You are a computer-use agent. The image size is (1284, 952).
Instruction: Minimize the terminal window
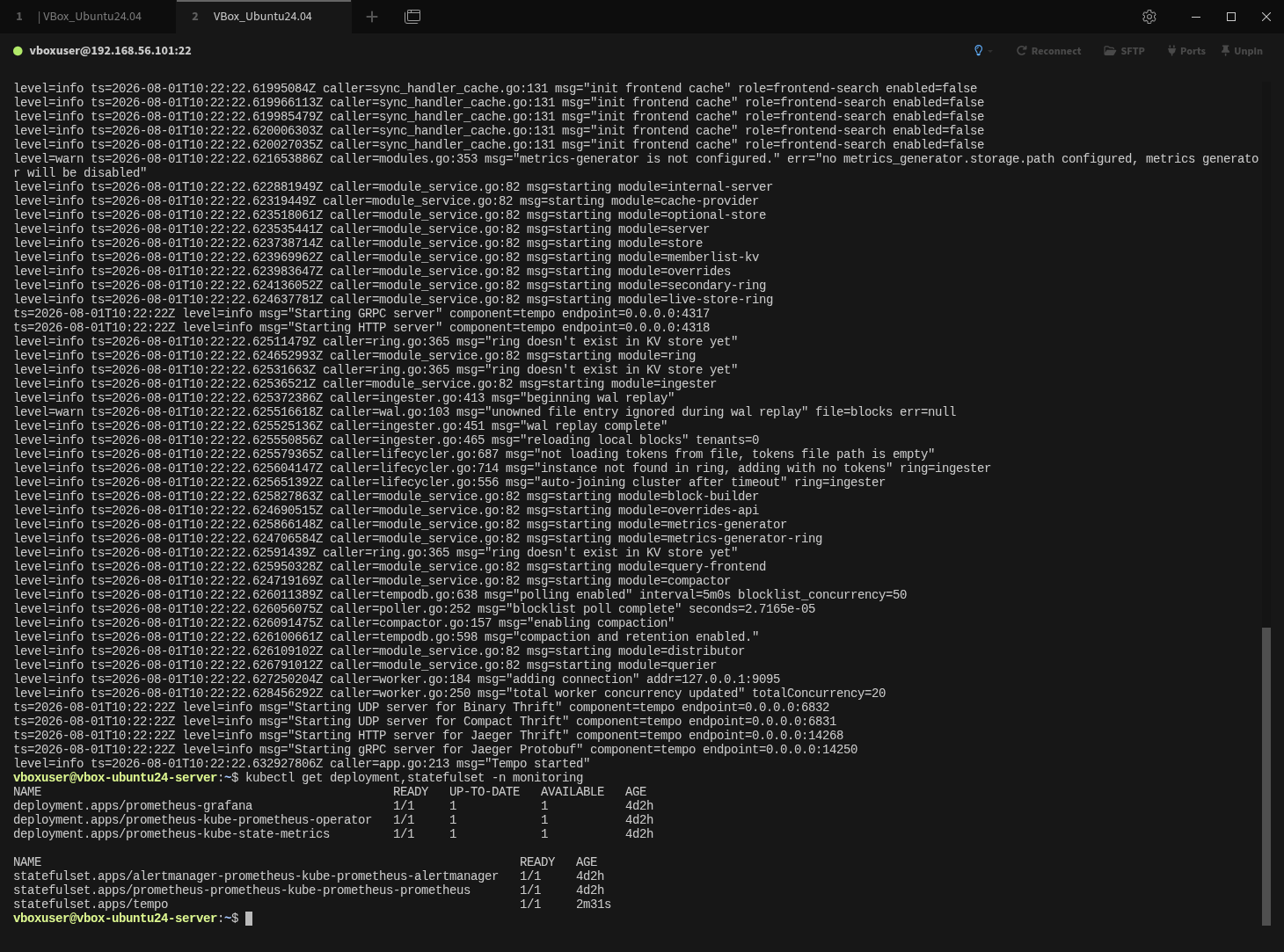coord(1195,17)
